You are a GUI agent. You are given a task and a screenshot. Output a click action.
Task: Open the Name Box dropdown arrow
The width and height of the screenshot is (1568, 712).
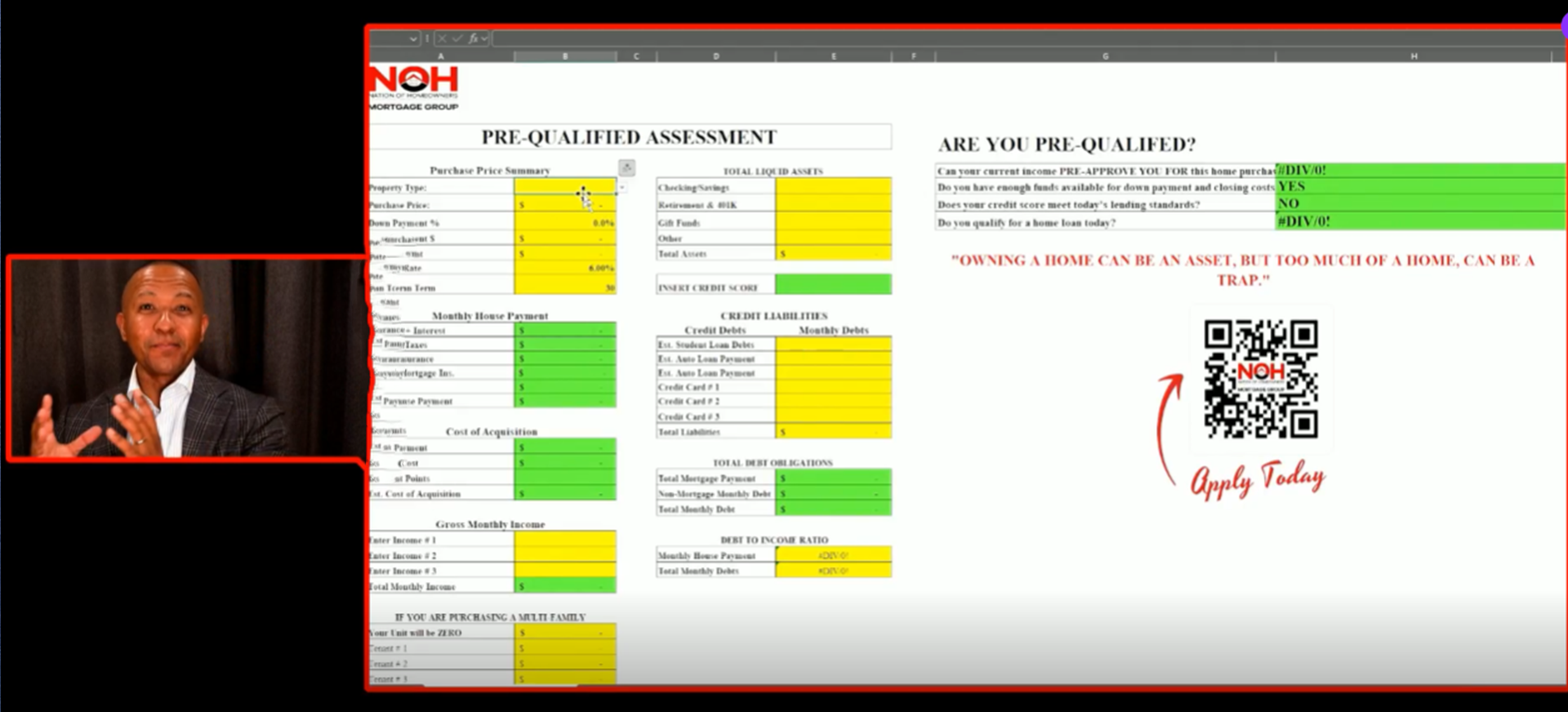(413, 38)
